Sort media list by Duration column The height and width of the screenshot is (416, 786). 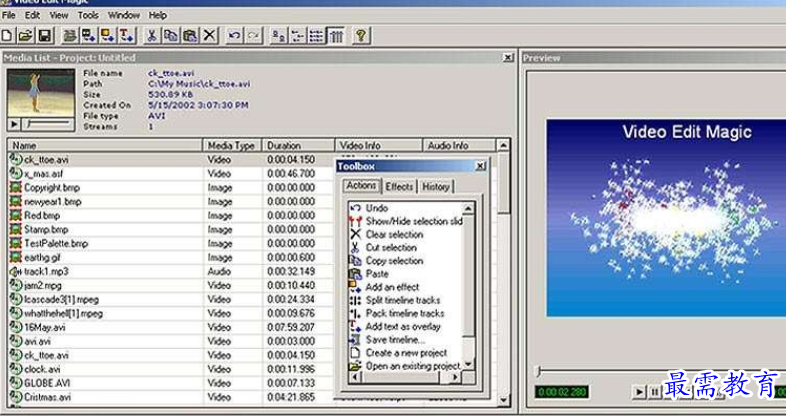298,145
